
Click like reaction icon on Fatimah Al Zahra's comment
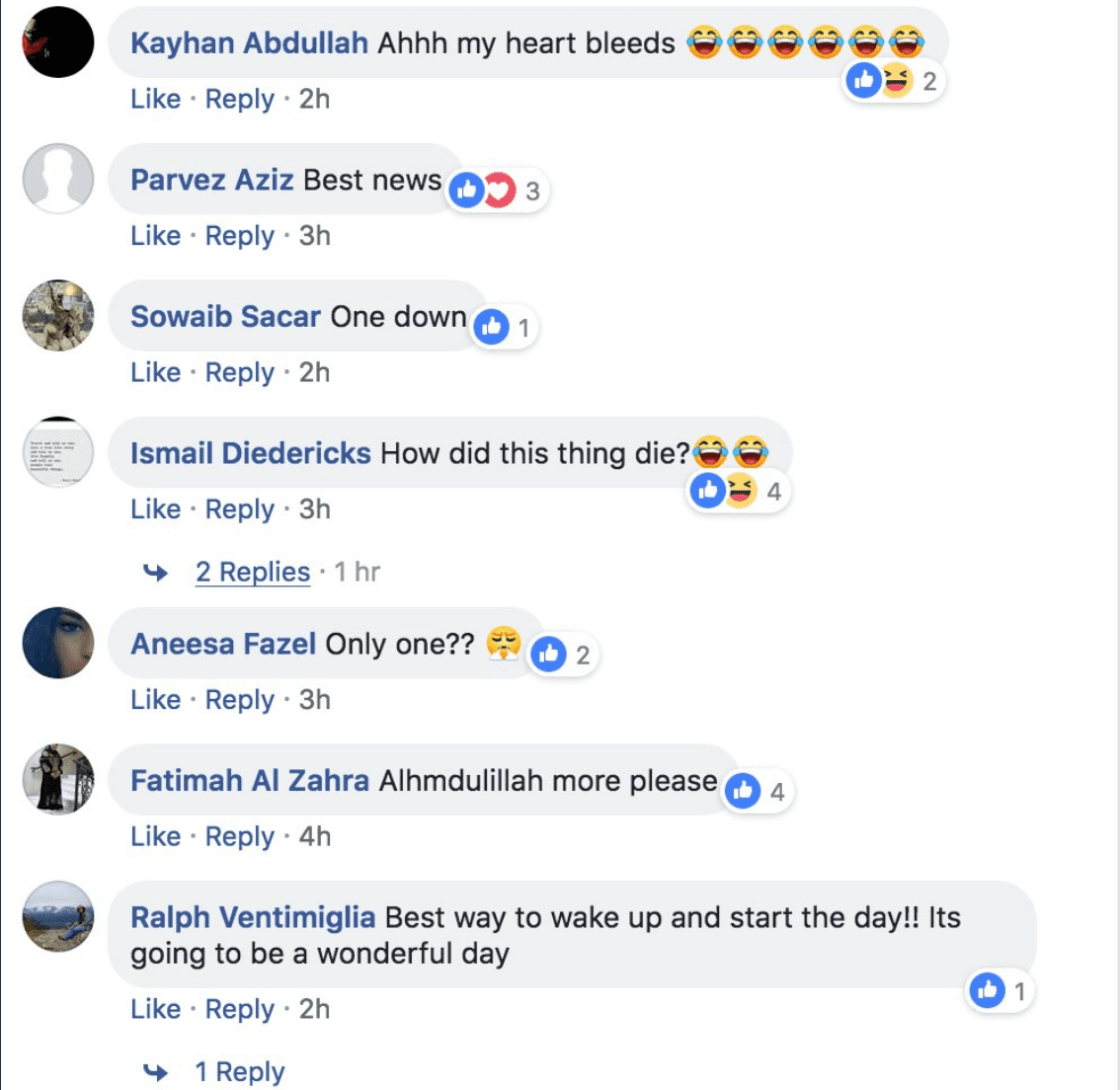(744, 791)
